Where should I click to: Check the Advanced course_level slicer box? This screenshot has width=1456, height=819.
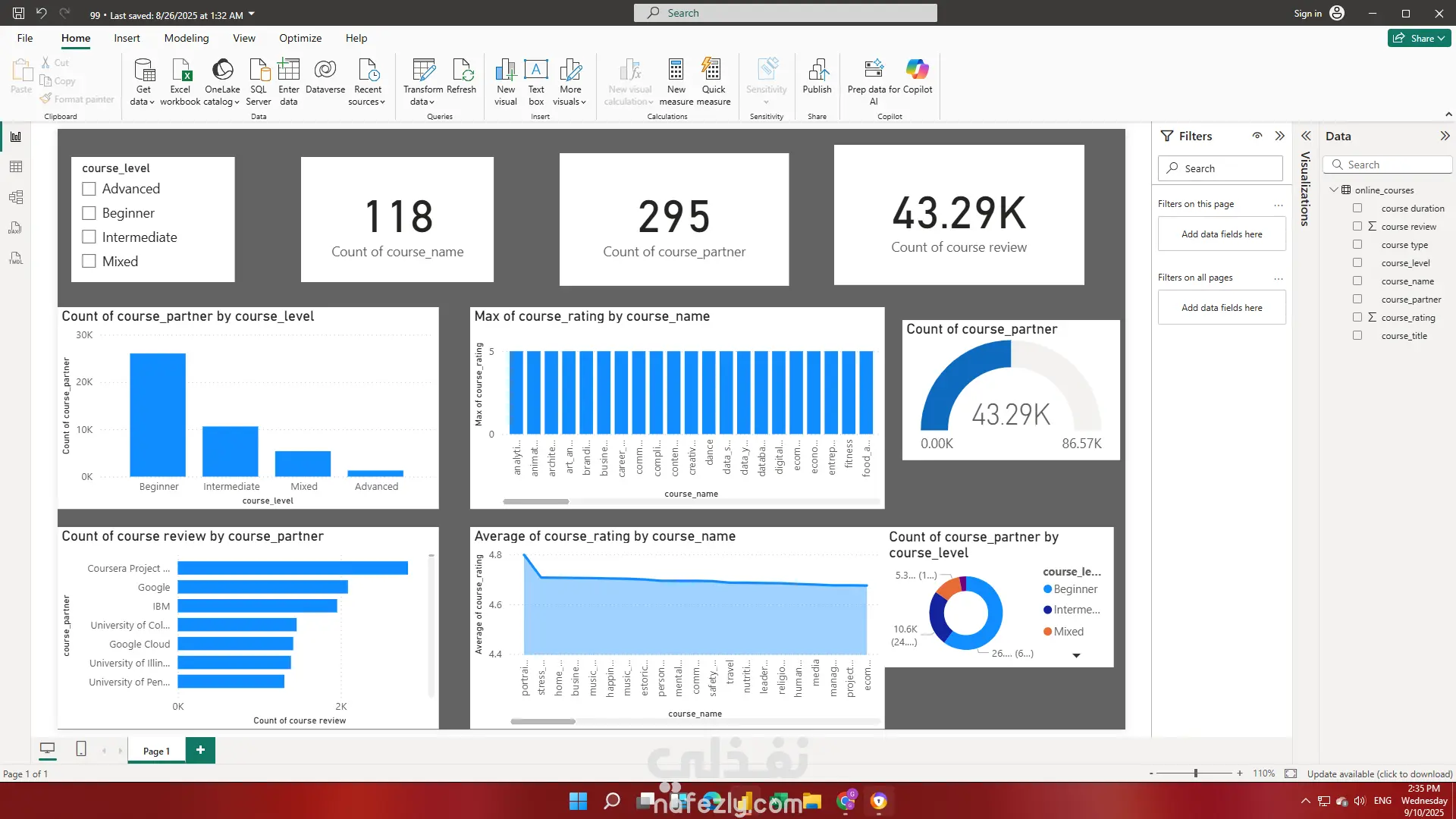[89, 189]
